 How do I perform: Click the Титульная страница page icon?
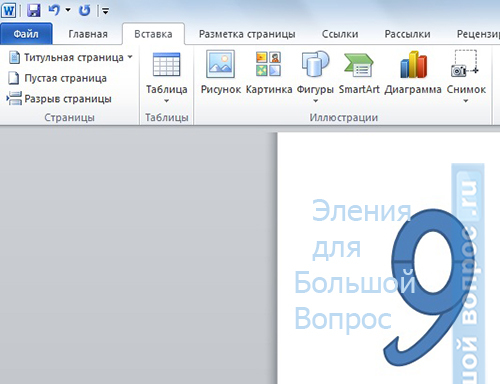point(14,57)
